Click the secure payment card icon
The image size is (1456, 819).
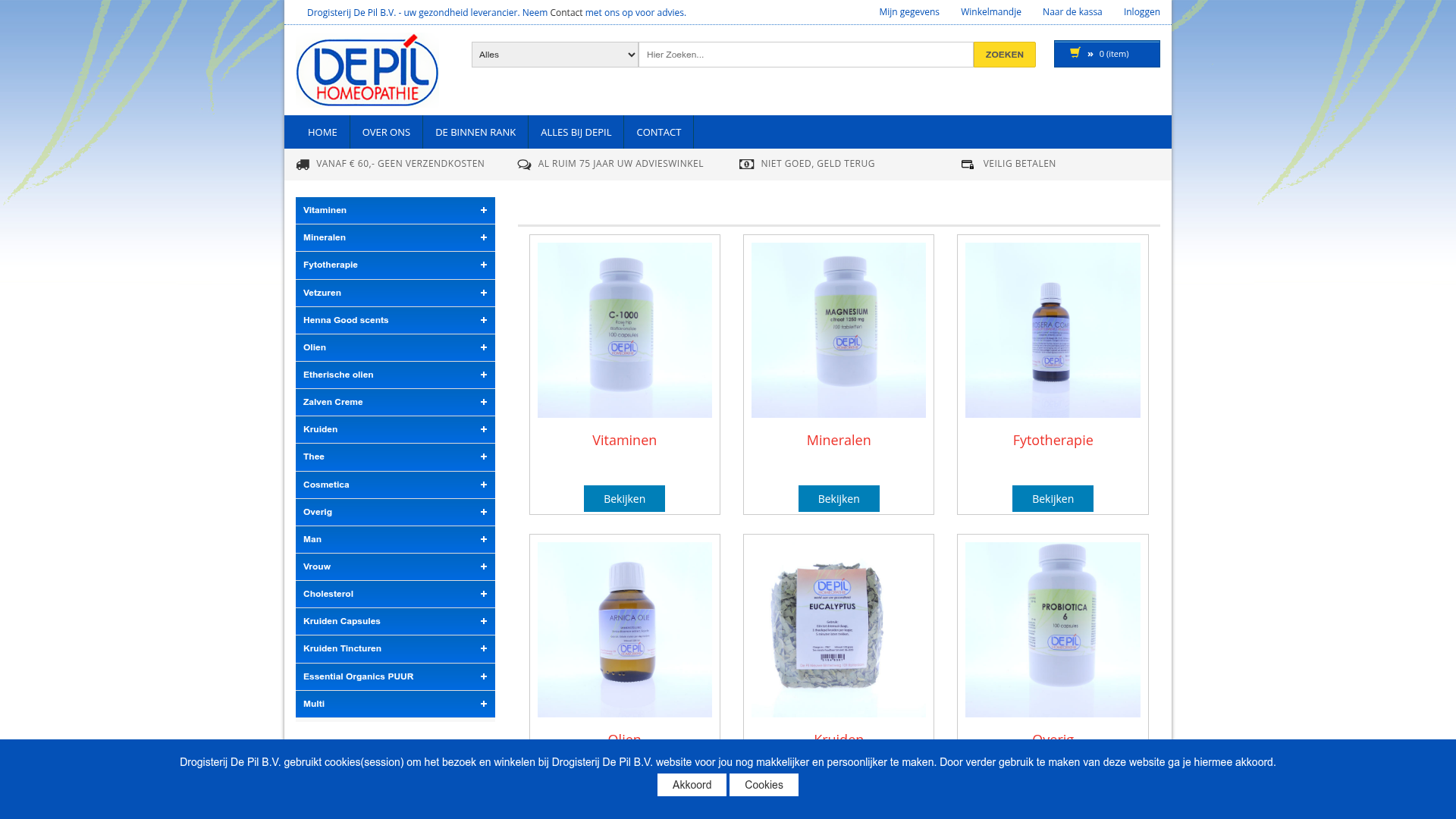pyautogui.click(x=968, y=165)
